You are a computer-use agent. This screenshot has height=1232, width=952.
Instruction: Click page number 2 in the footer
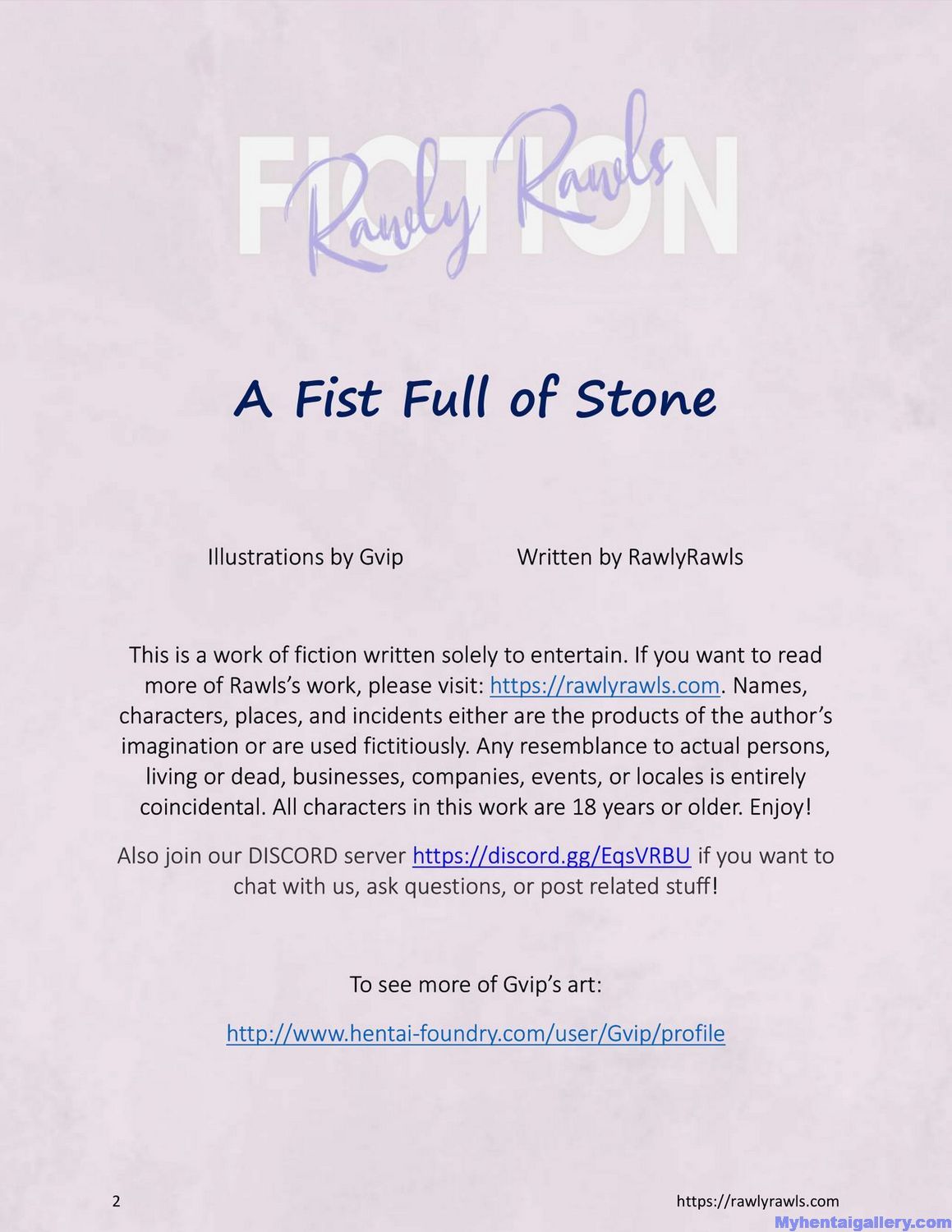(x=116, y=1202)
